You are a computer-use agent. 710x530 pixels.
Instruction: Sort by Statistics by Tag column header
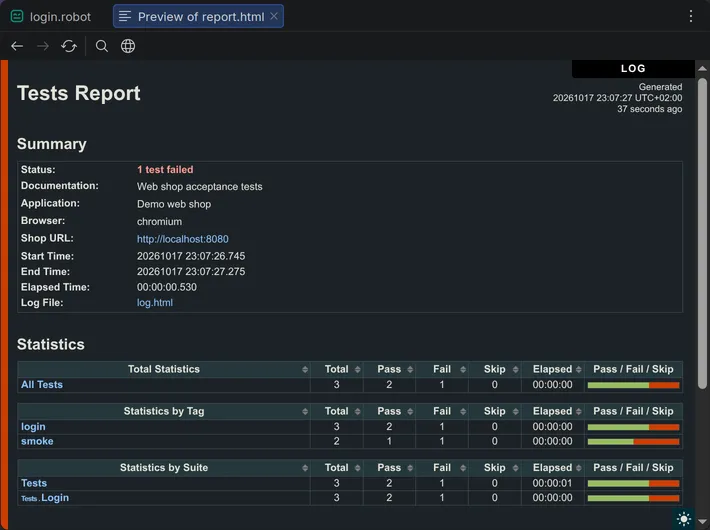coord(163,411)
